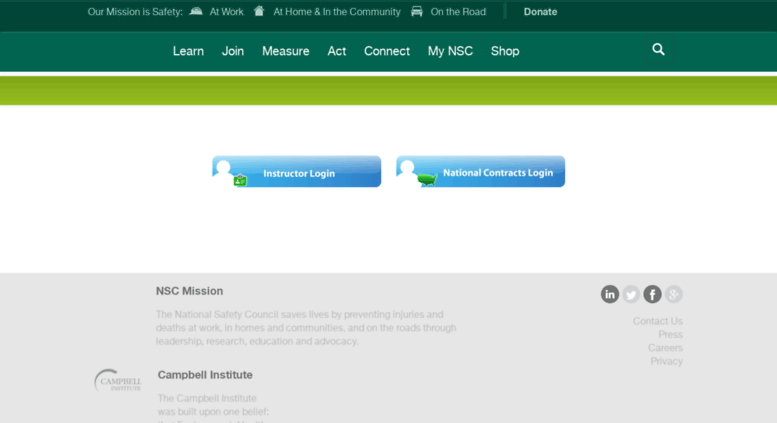Image resolution: width=777 pixels, height=423 pixels.
Task: Click the Campbell Institute logo
Action: click(118, 381)
